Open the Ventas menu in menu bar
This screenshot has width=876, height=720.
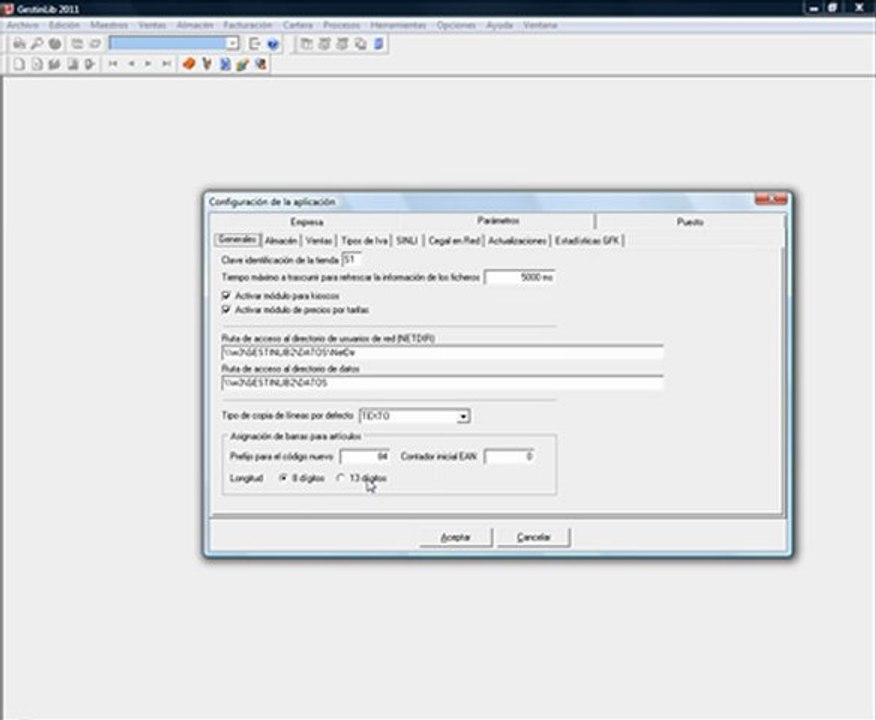pyautogui.click(x=152, y=25)
